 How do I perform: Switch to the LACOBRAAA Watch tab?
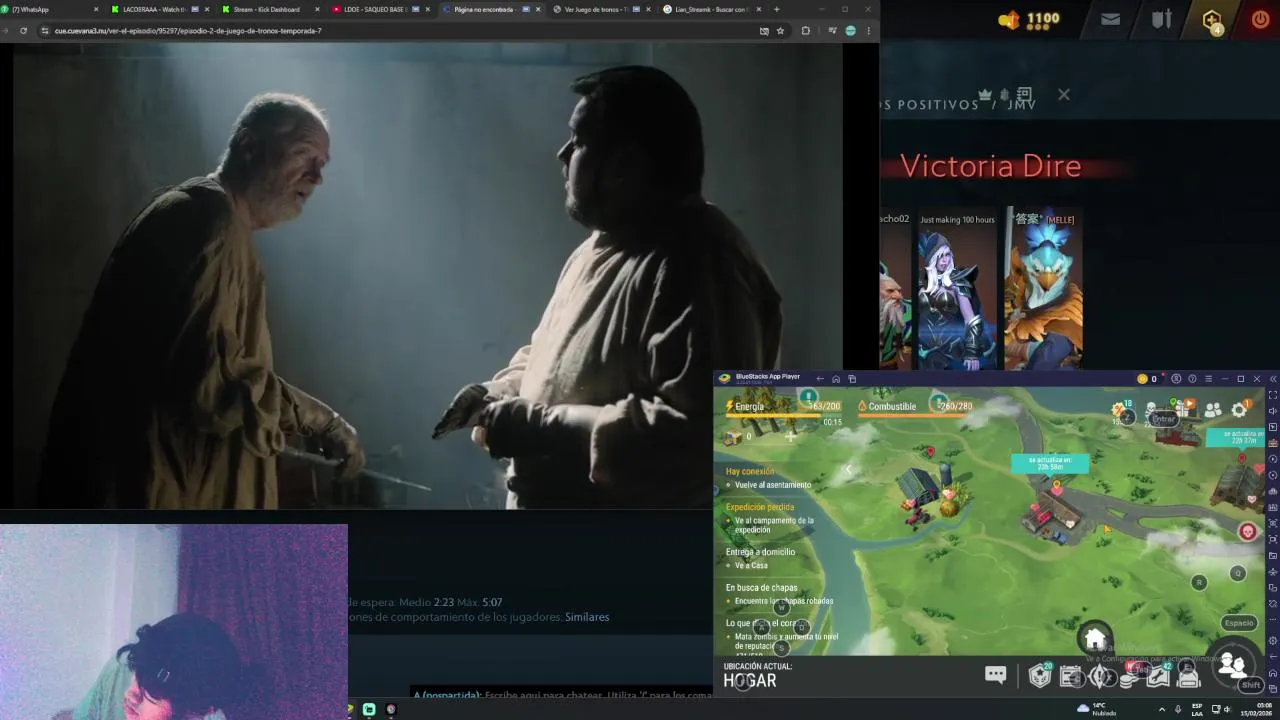tap(156, 9)
